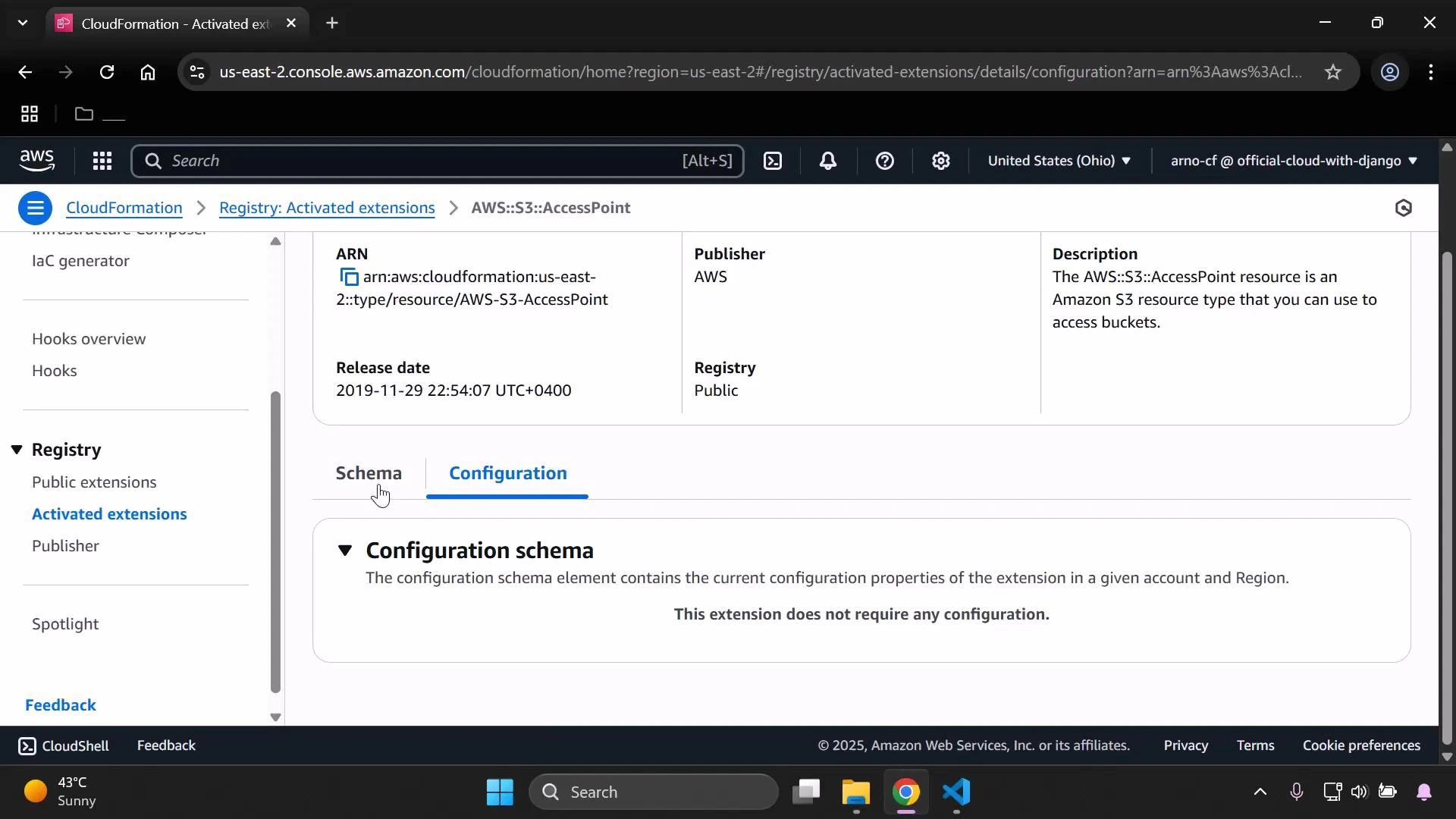The width and height of the screenshot is (1456, 819).
Task: Launch CloudShell from the bottom status bar
Action: [64, 745]
